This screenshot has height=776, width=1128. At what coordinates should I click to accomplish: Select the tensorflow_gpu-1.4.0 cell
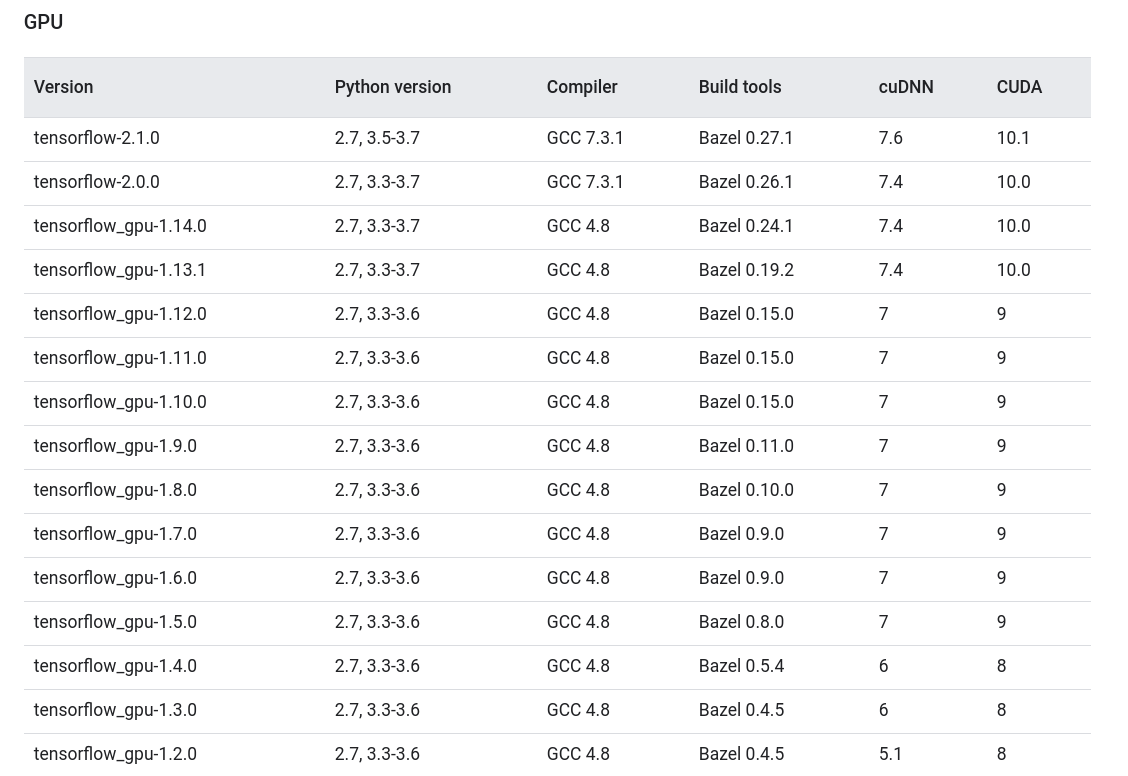(x=115, y=665)
